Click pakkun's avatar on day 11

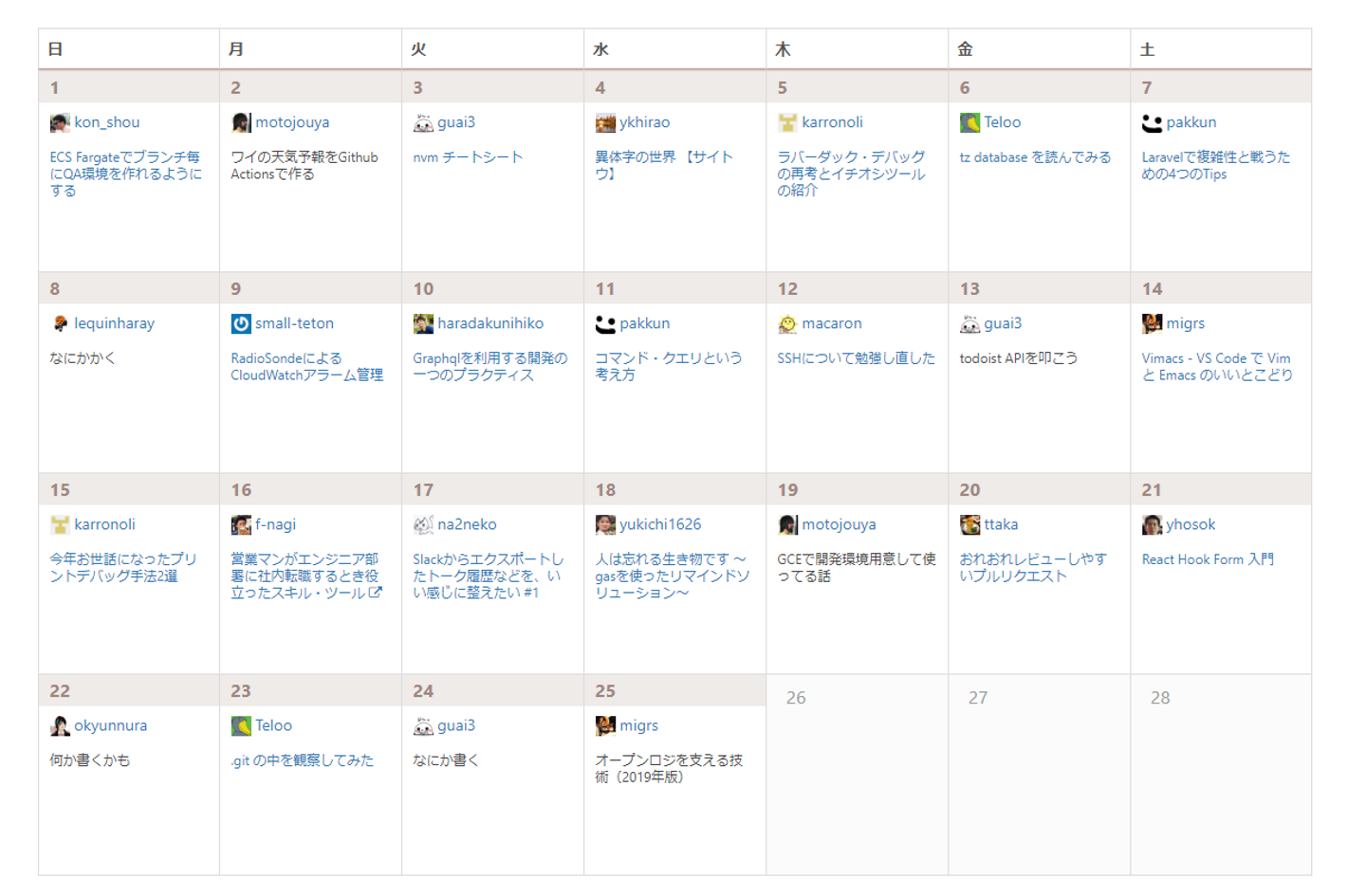[x=605, y=324]
